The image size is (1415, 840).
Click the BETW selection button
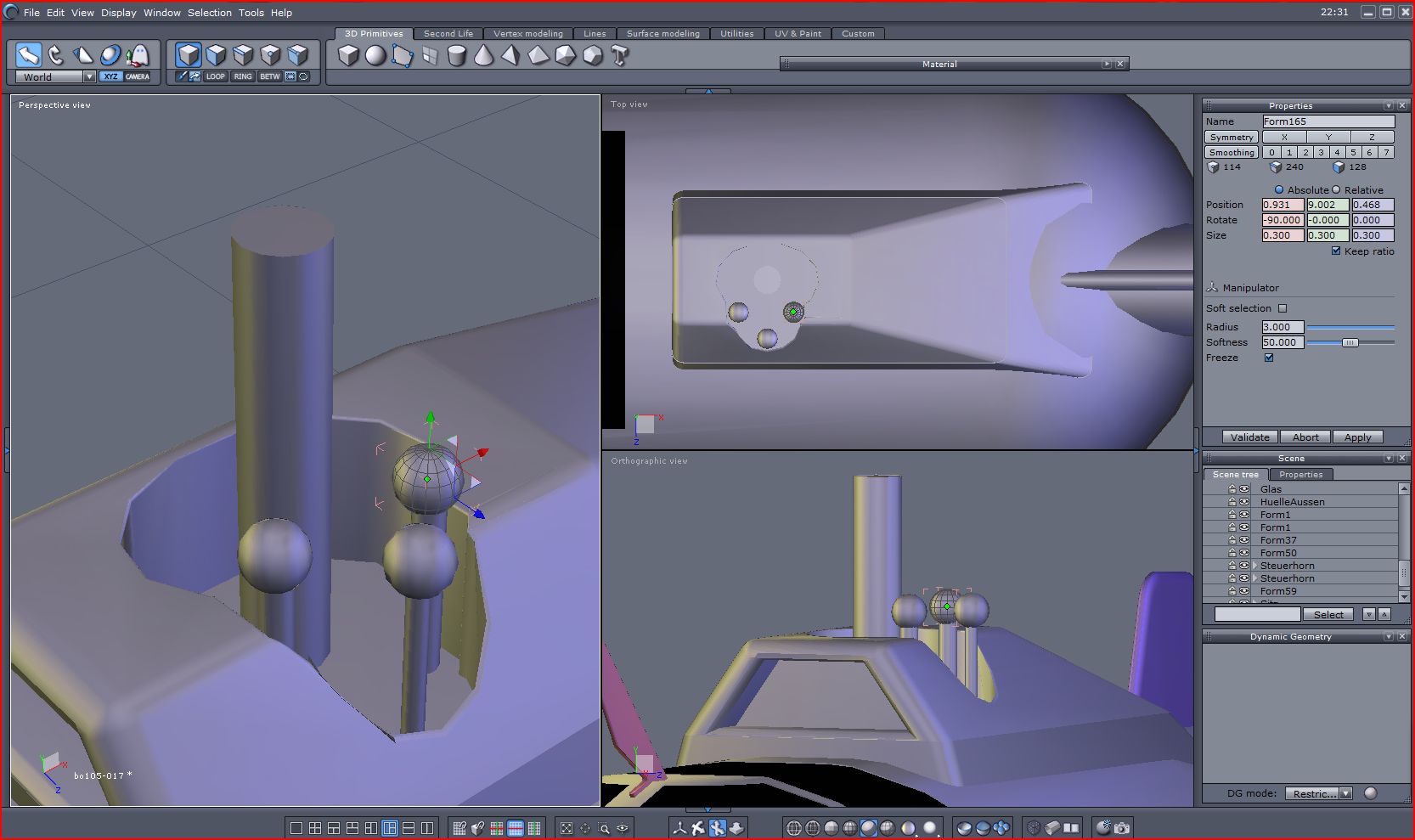[x=270, y=76]
